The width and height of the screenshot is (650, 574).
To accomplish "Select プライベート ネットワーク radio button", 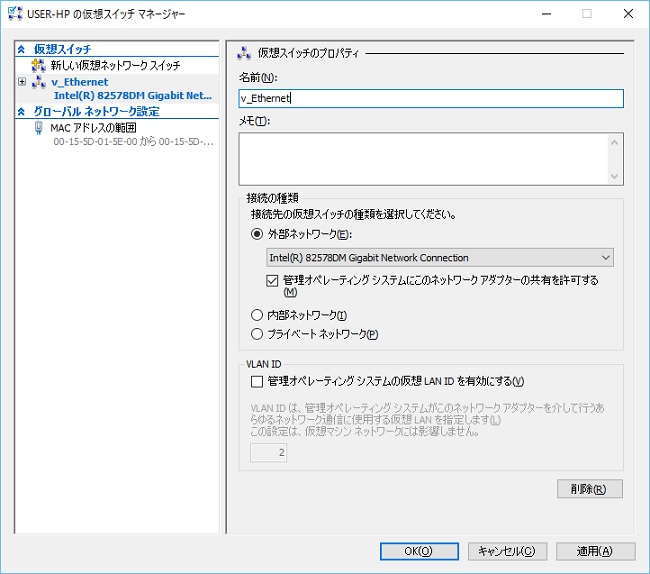I will pyautogui.click(x=257, y=334).
